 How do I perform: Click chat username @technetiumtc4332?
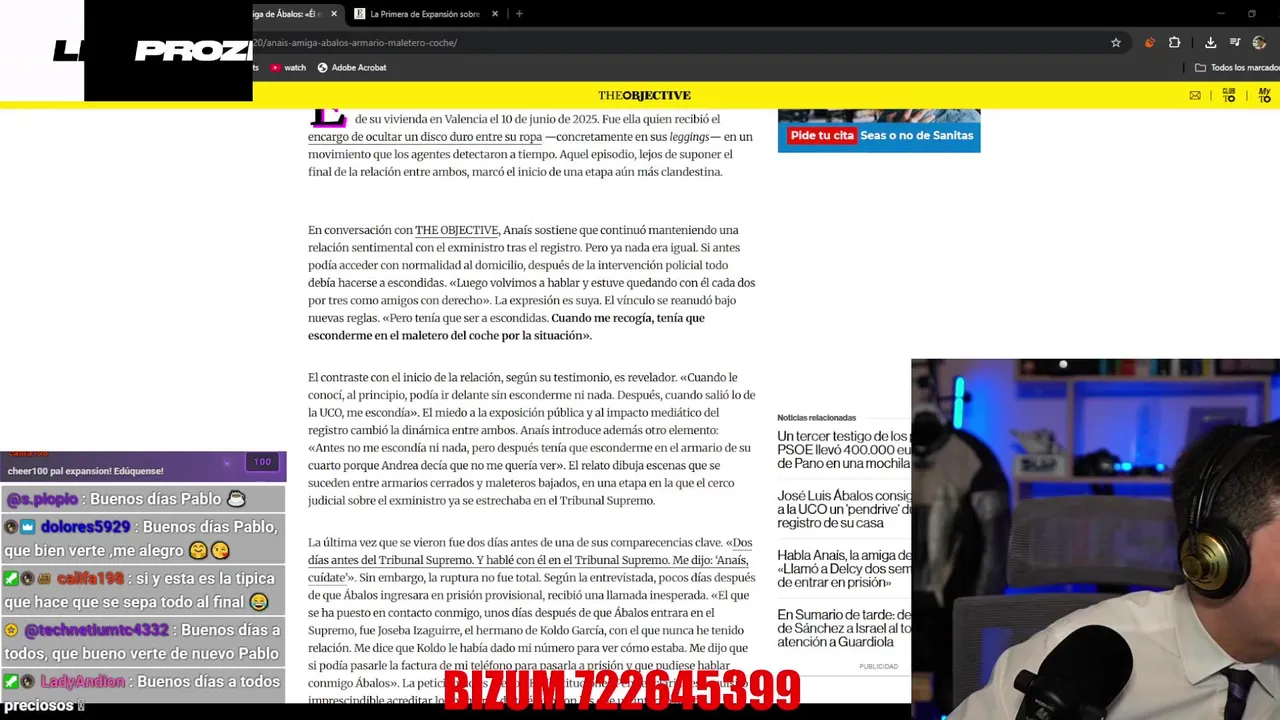point(97,630)
